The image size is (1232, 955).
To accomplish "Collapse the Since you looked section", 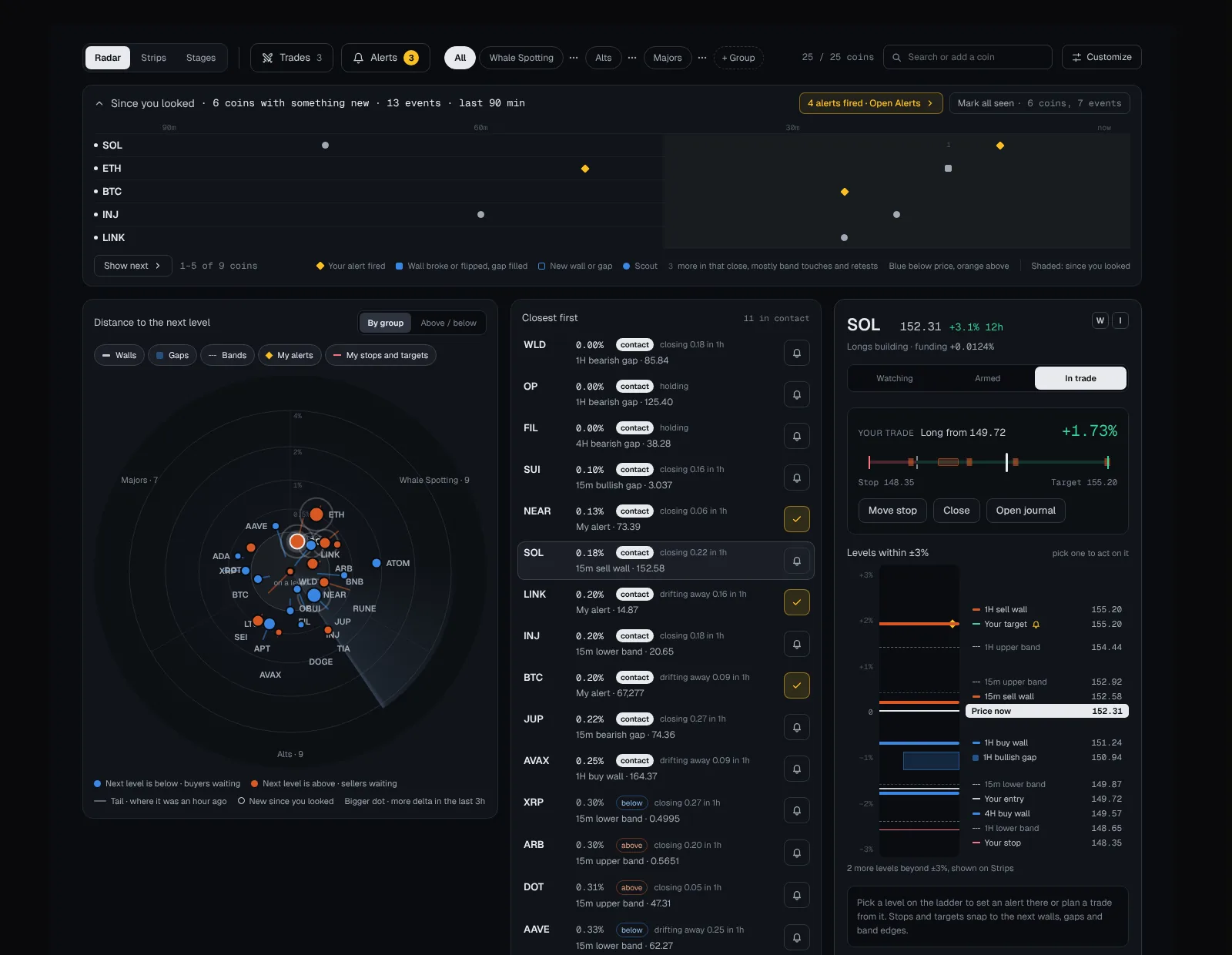I will click(99, 103).
